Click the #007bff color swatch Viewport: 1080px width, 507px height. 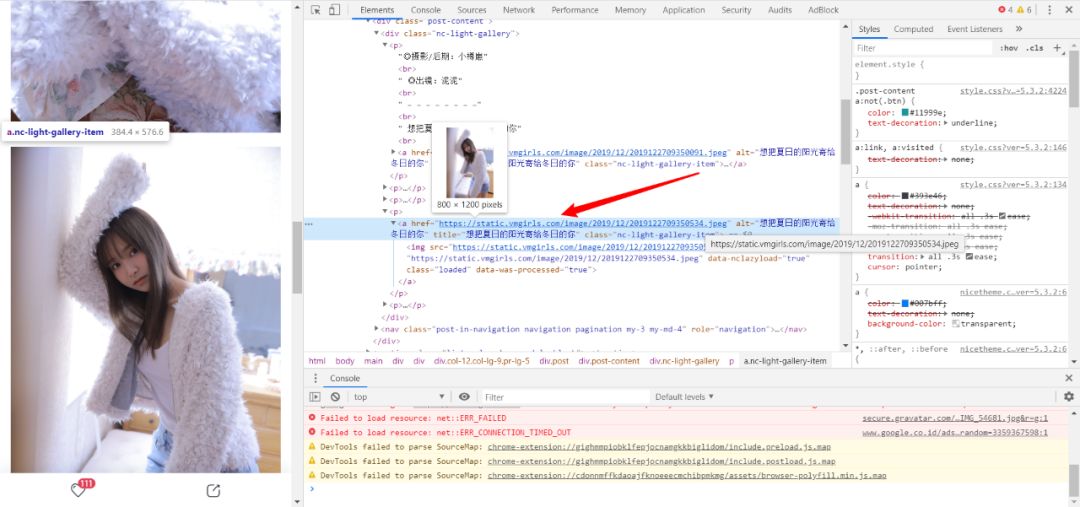click(x=904, y=303)
